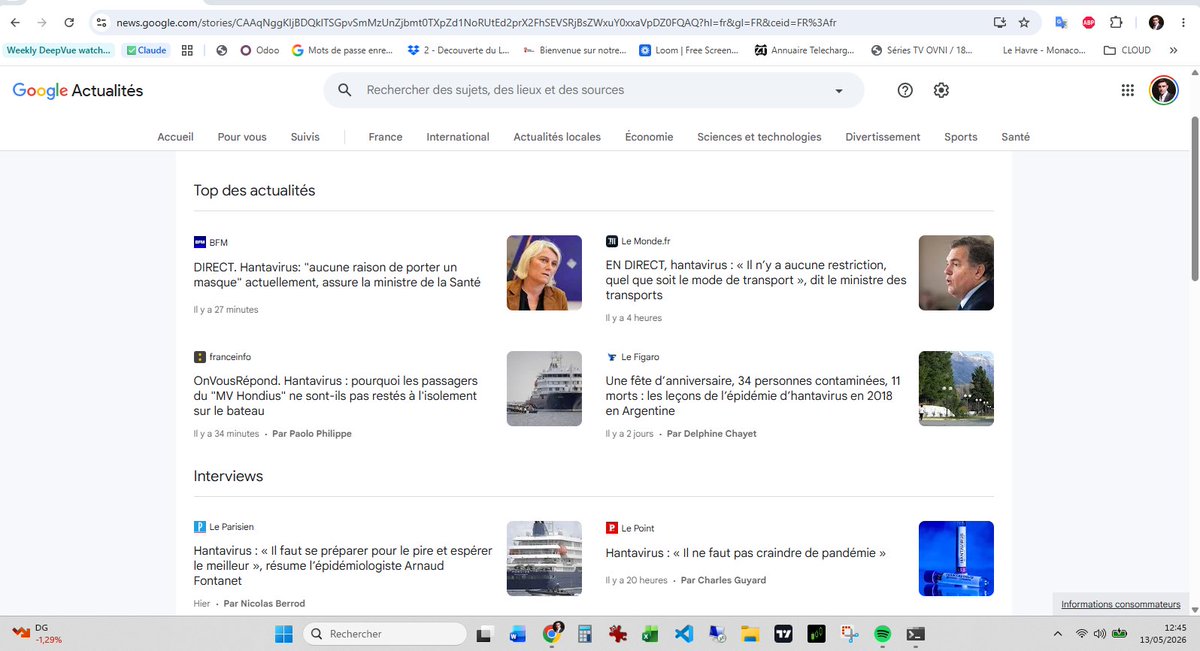Screen dimensions: 1200x651
Task: Click the franceinfo source name
Action: pyautogui.click(x=231, y=357)
